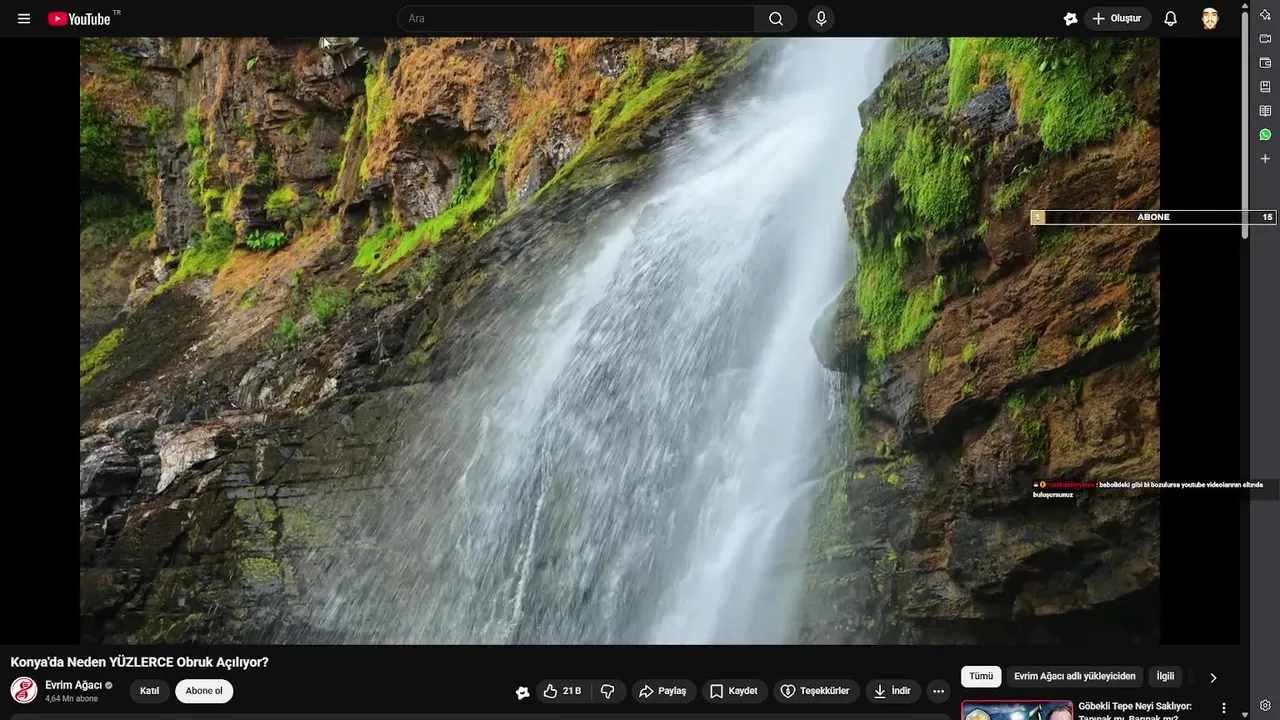Open the sparkle AI icon next to Oluştur
1280x720 pixels.
[1070, 19]
